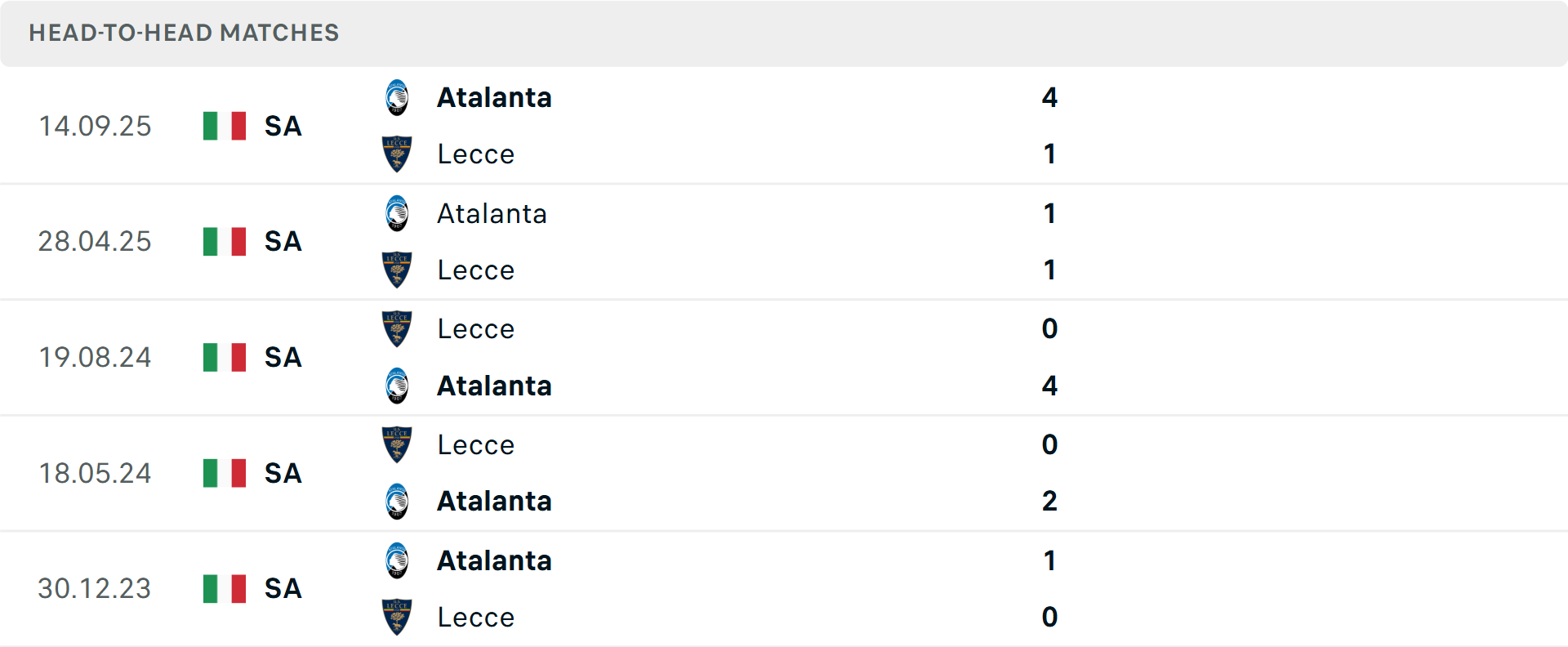1568x647 pixels.
Task: Click the Lecce badge in the 18.05.24 match
Action: click(x=398, y=444)
